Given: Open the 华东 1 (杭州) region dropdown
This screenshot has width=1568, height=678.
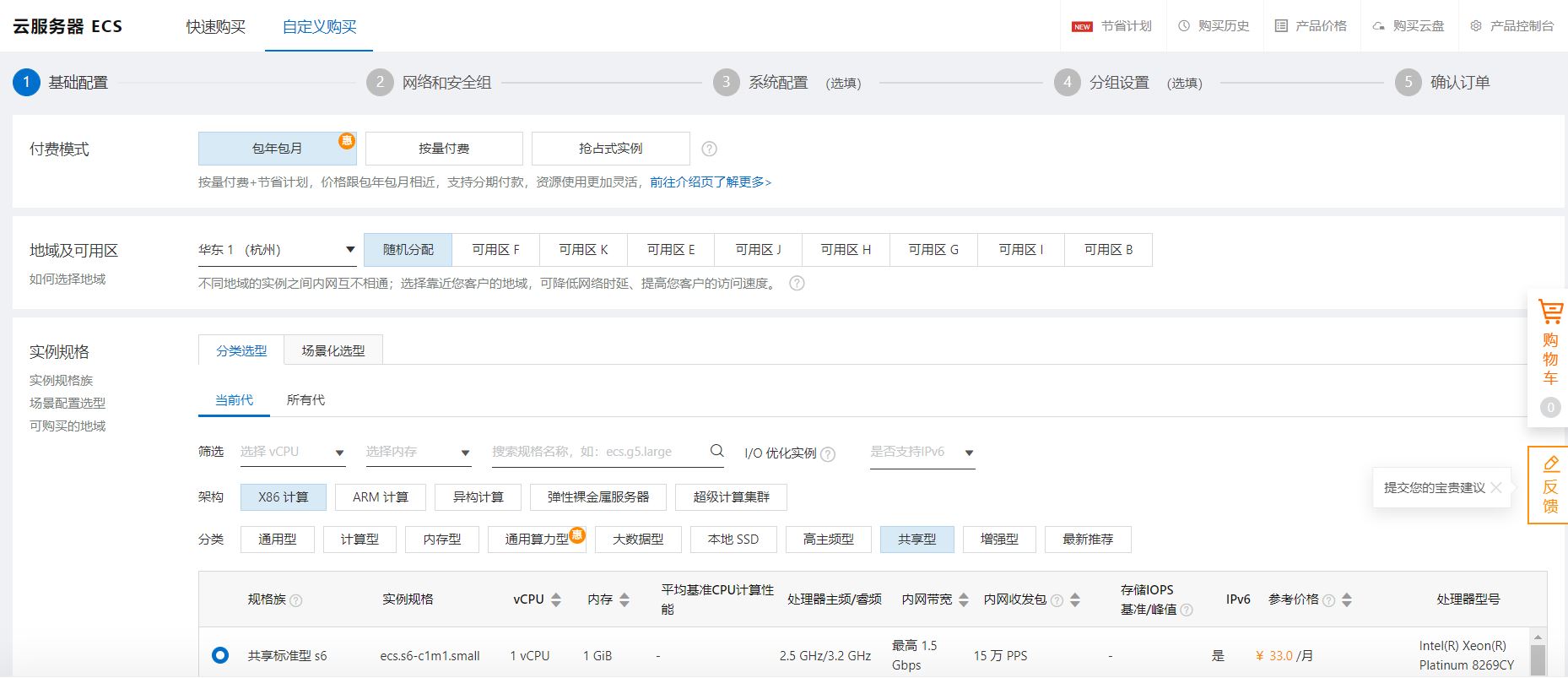Looking at the screenshot, I should 277,250.
